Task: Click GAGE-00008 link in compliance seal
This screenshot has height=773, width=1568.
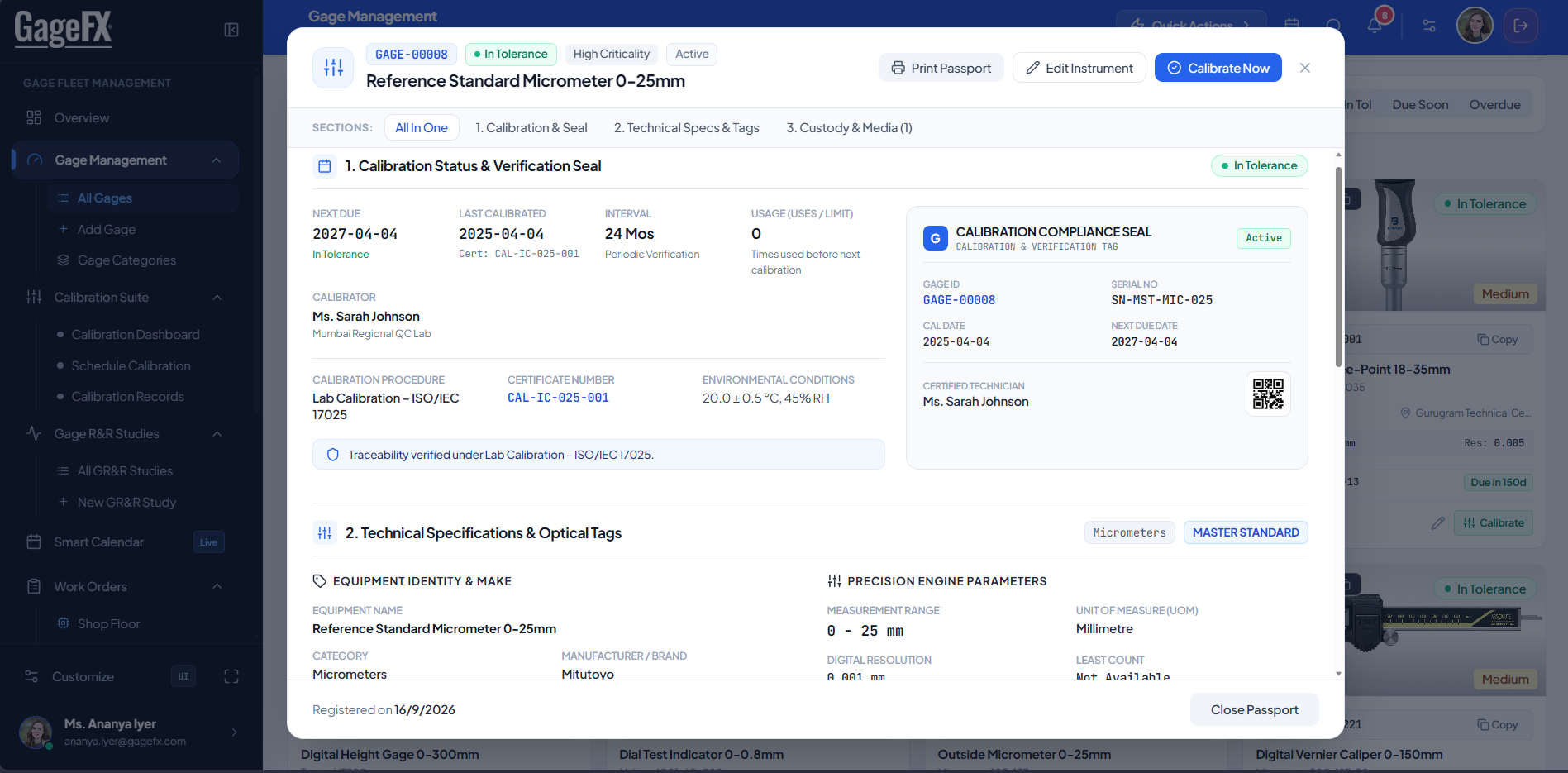Action: pyautogui.click(x=959, y=300)
